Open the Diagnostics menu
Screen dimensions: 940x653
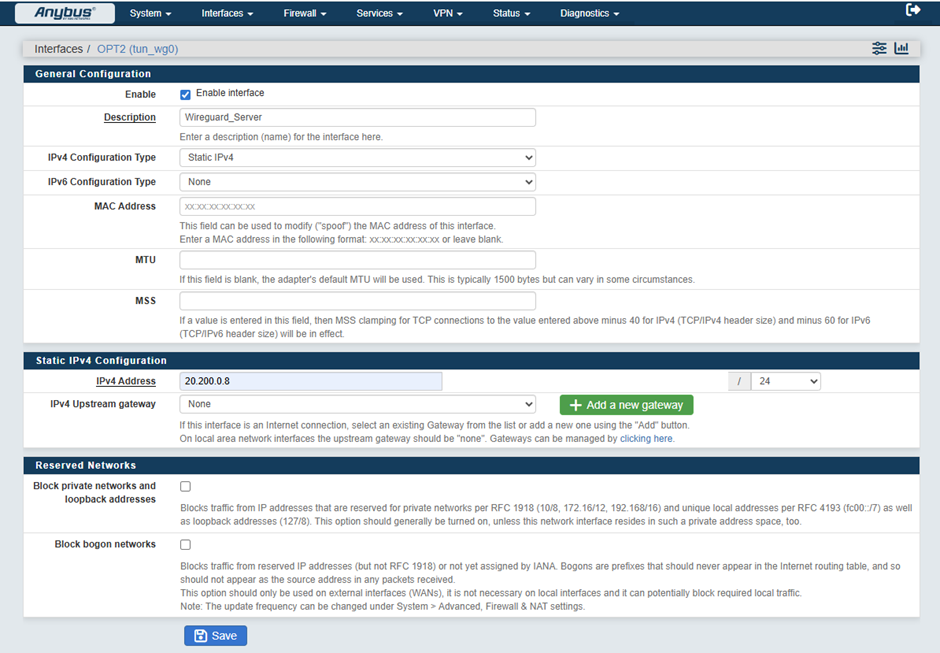click(x=589, y=14)
